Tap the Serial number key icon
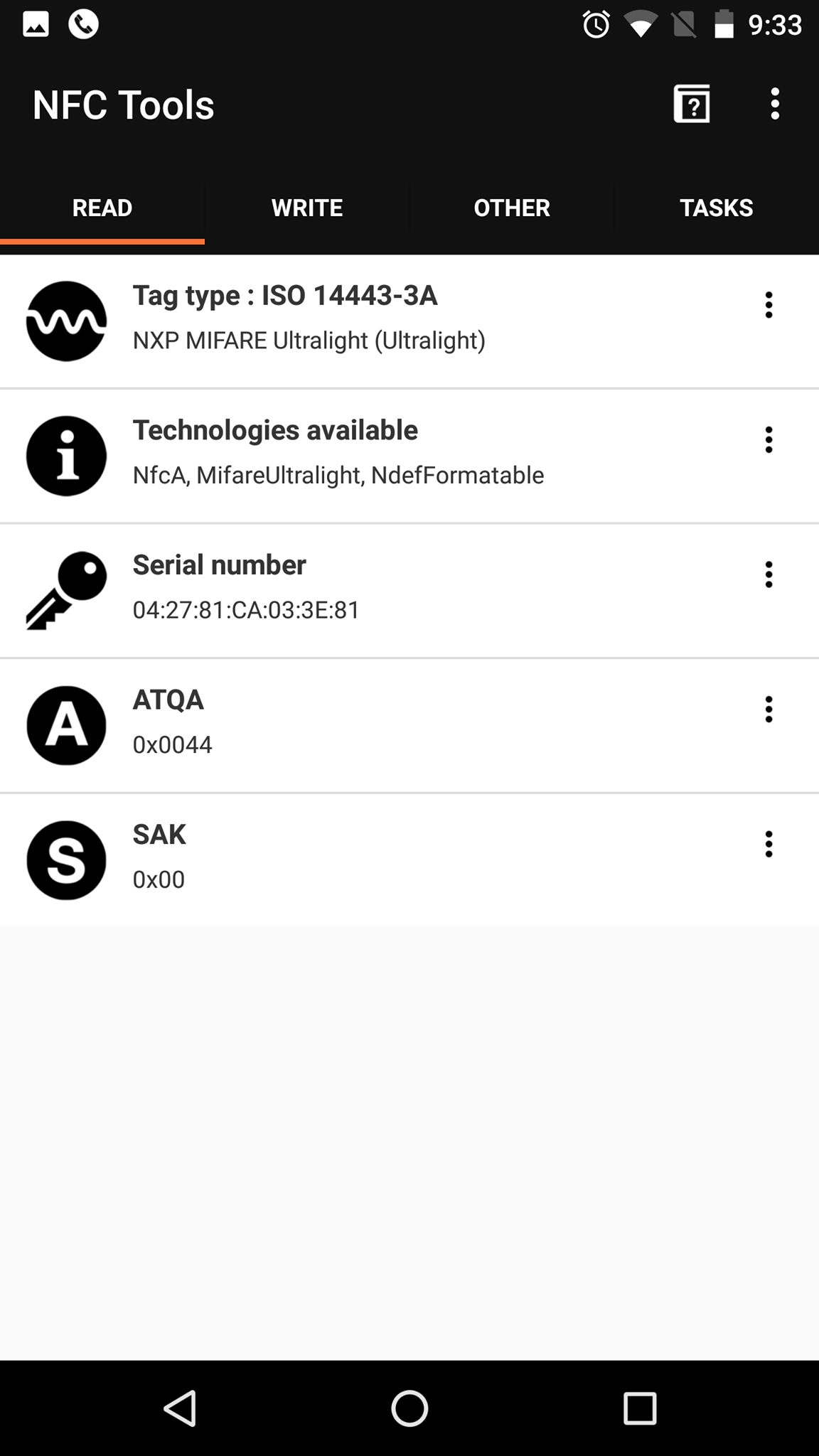The height and width of the screenshot is (1456, 819). click(66, 591)
